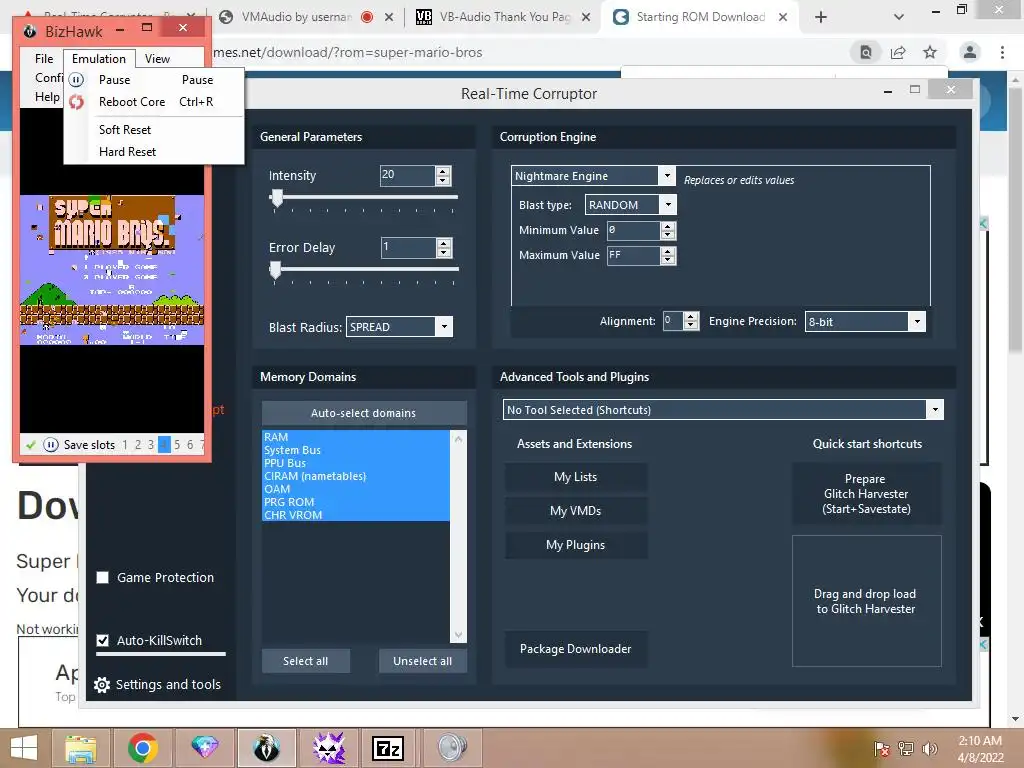Click the green checkmark in BizHawk status bar
This screenshot has width=1024, height=768.
tap(30, 445)
